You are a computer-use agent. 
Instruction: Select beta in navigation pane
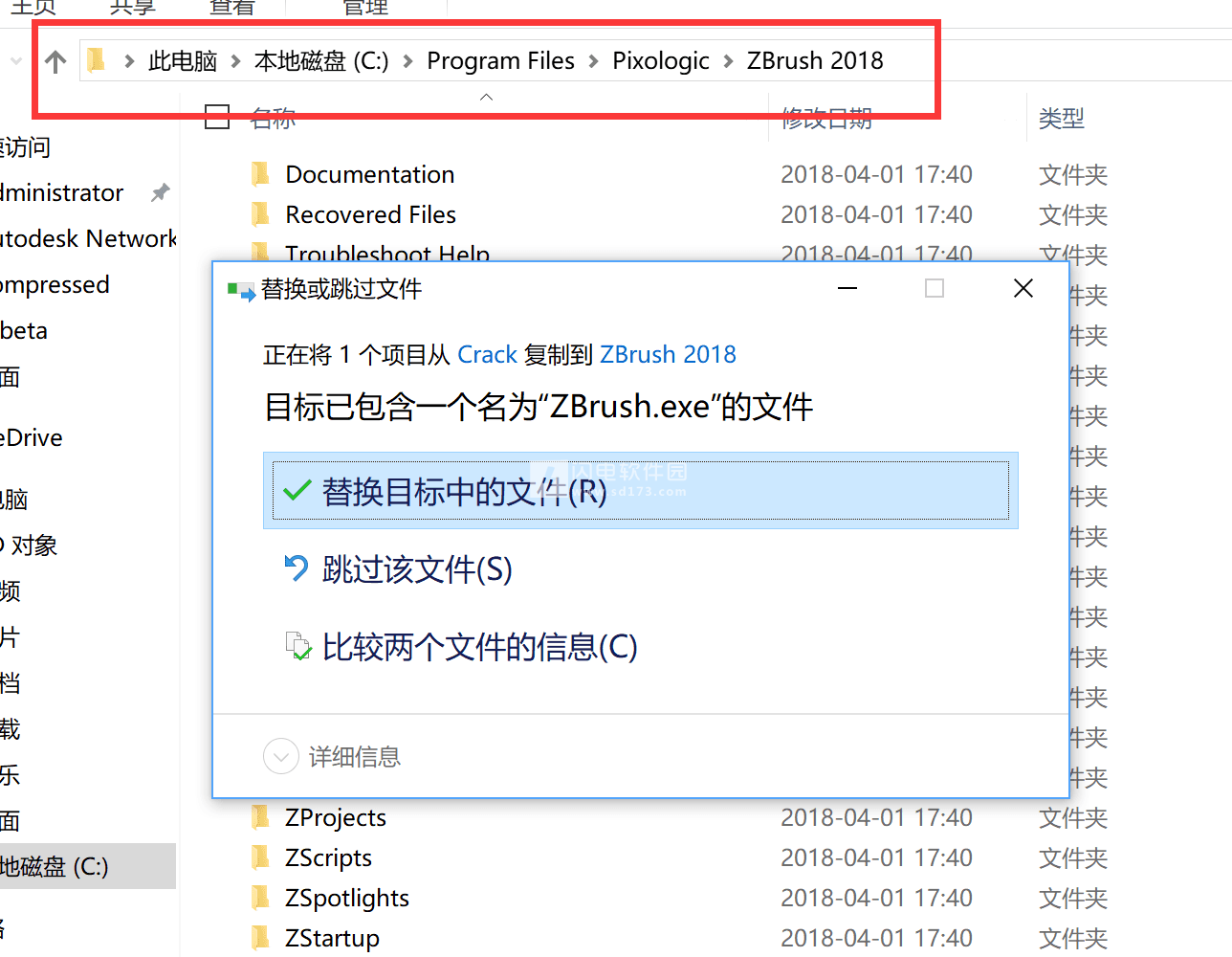tap(24, 330)
